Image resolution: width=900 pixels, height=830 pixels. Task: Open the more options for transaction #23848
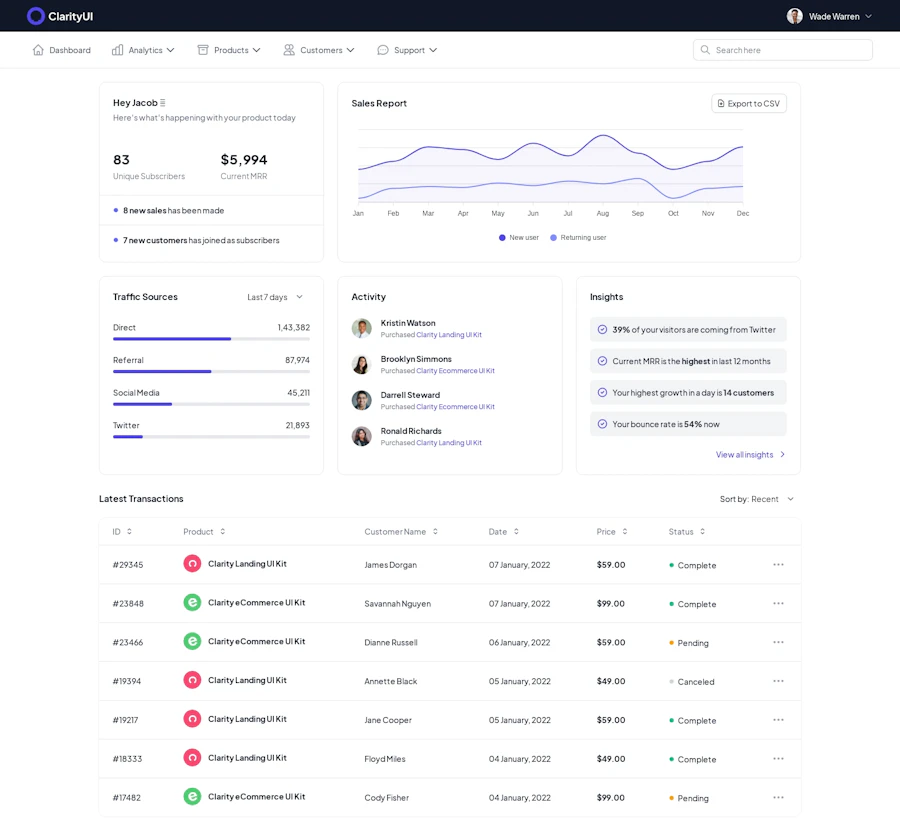[x=778, y=603]
